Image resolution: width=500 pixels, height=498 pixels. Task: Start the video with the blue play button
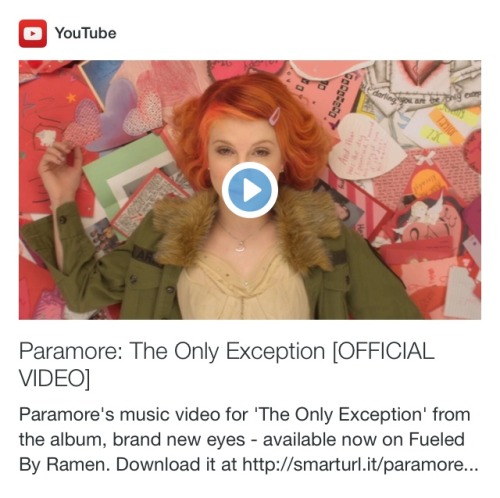click(x=250, y=190)
